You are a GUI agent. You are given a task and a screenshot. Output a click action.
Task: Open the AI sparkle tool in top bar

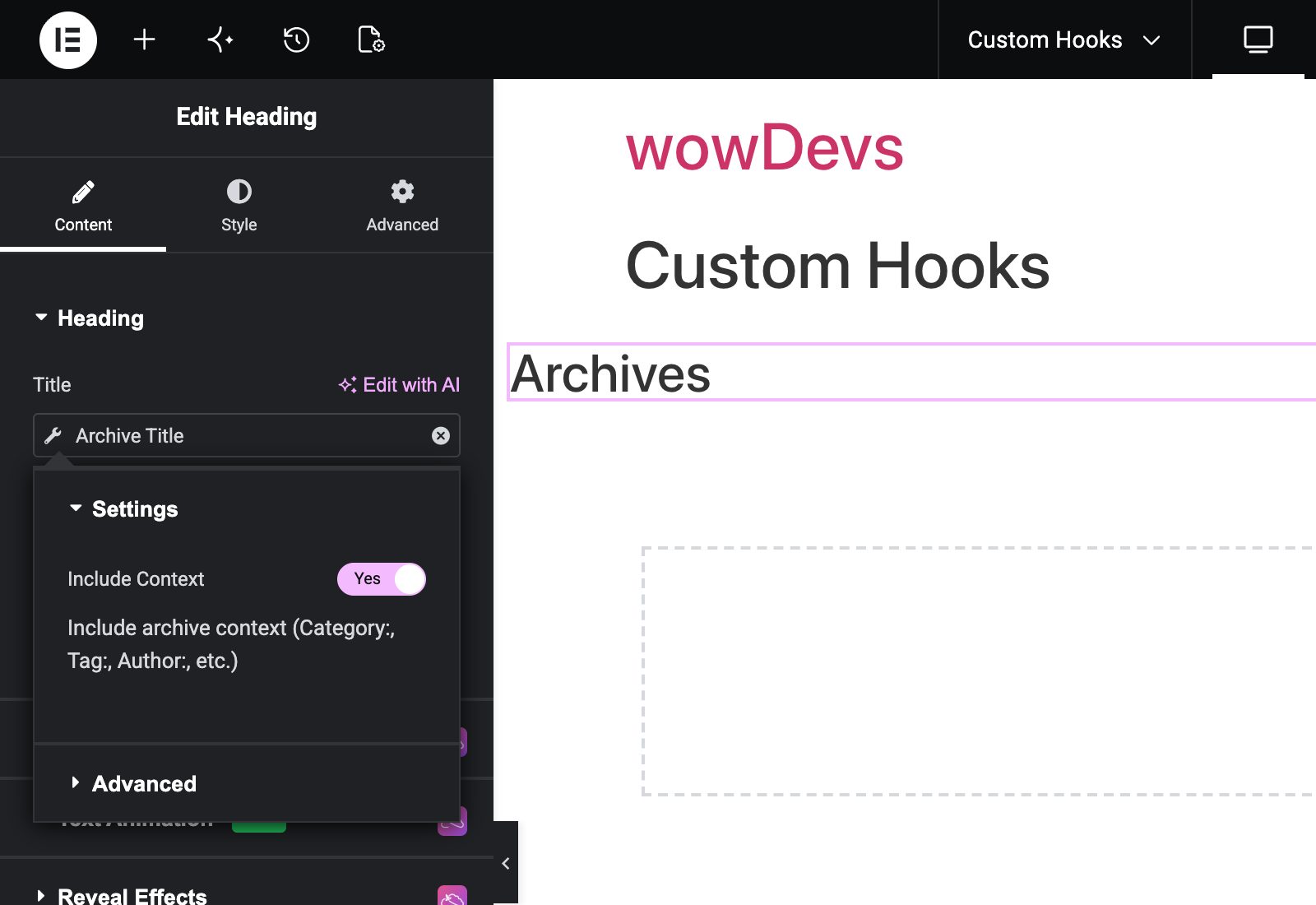click(x=220, y=39)
